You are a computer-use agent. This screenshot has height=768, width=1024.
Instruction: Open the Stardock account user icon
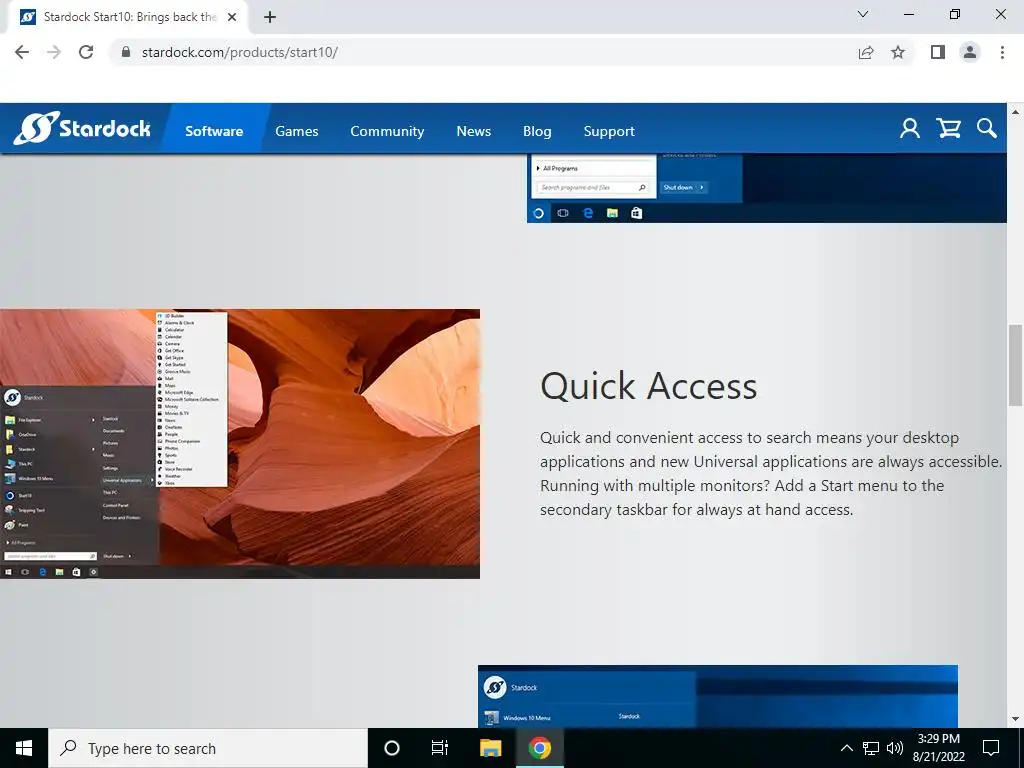pyautogui.click(x=910, y=129)
